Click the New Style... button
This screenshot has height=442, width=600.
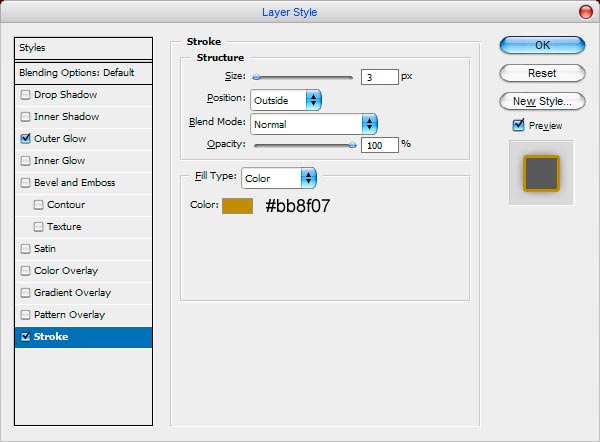[x=542, y=101]
